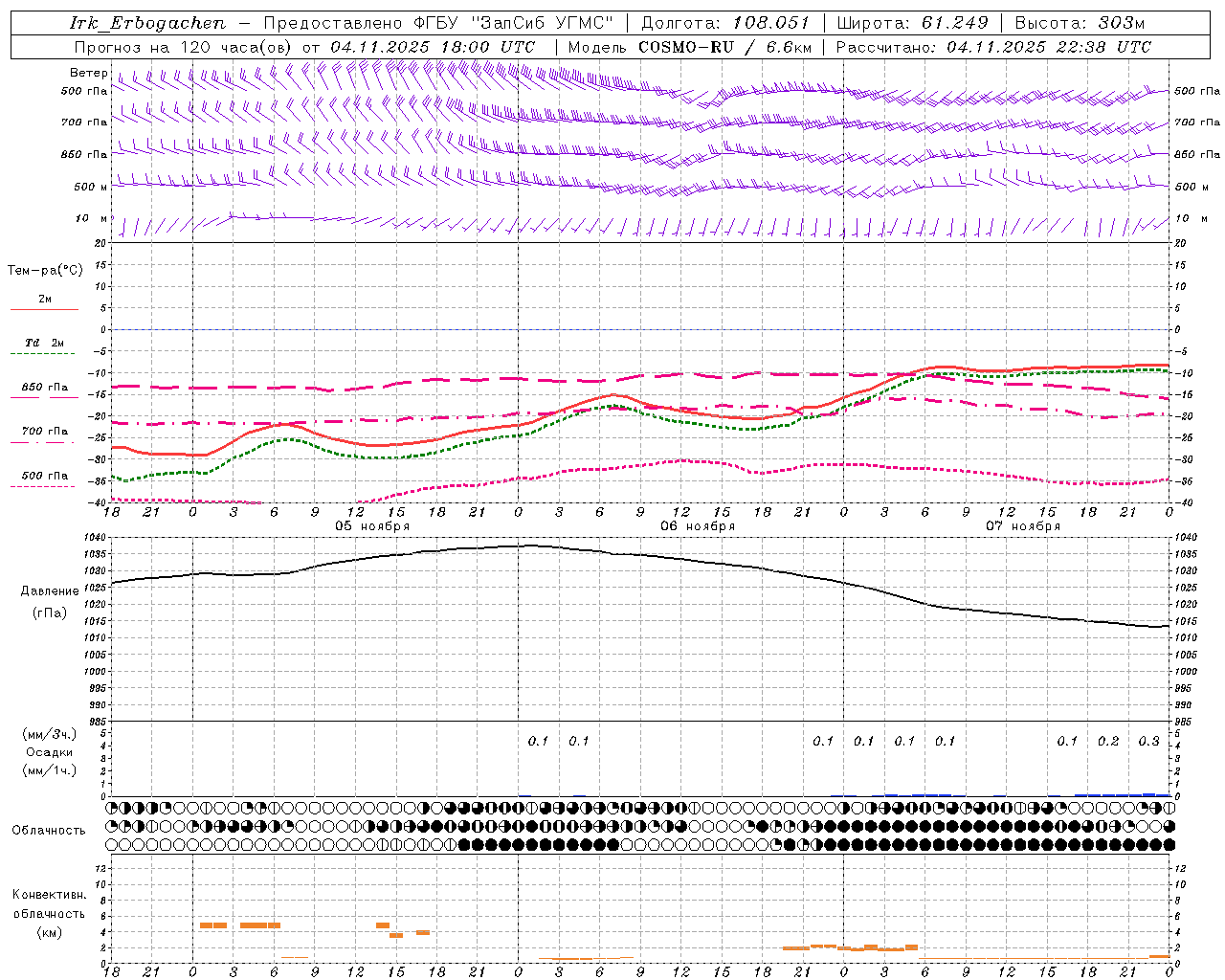1225x980 pixels.
Task: Click the Облачность row label
Action: coord(48,830)
